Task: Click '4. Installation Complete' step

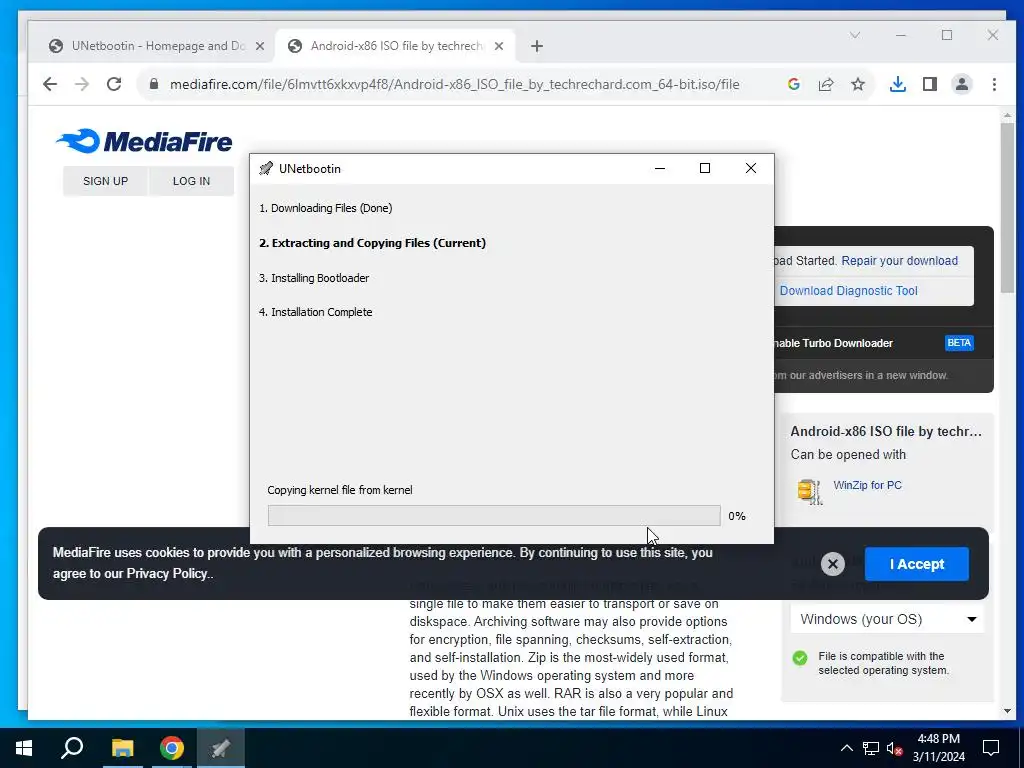Action: (315, 312)
